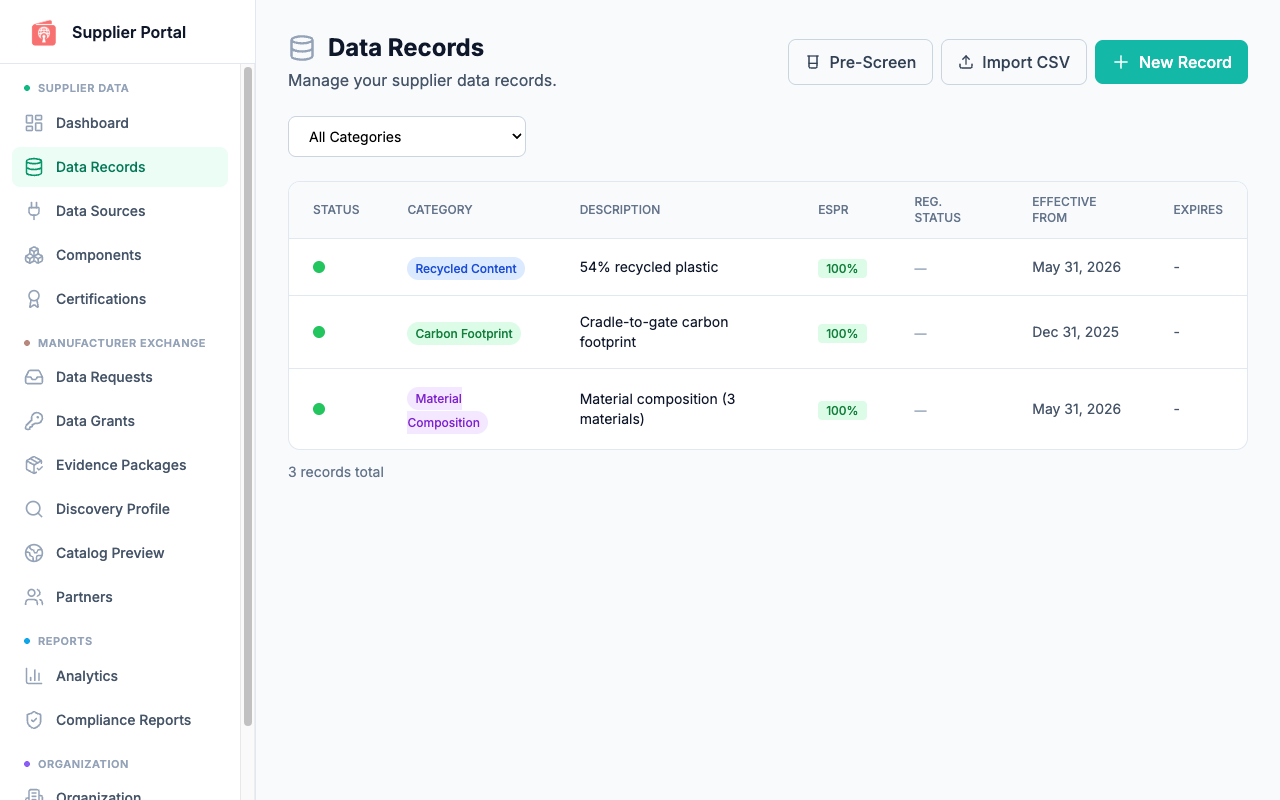Click Import CSV button
The width and height of the screenshot is (1280, 800).
[1014, 62]
